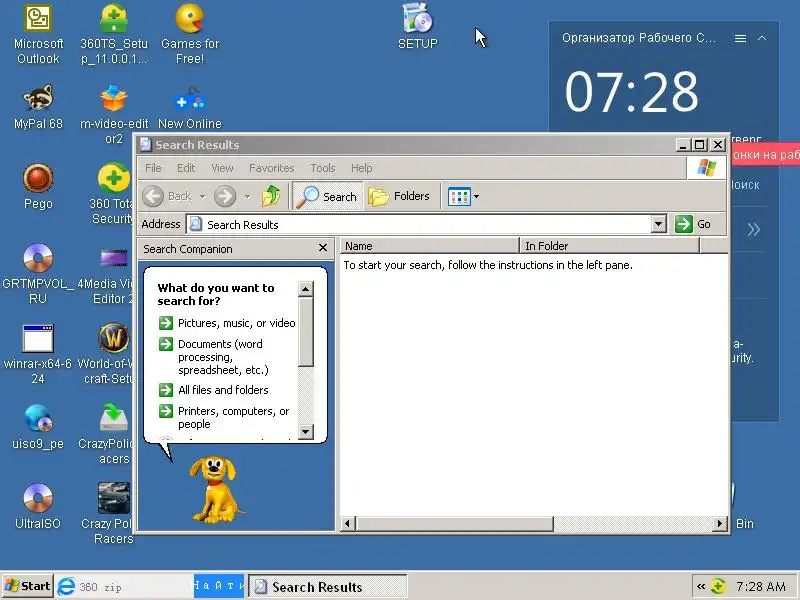800x600 pixels.
Task: Select the SETUP disc desktop icon
Action: point(418,26)
